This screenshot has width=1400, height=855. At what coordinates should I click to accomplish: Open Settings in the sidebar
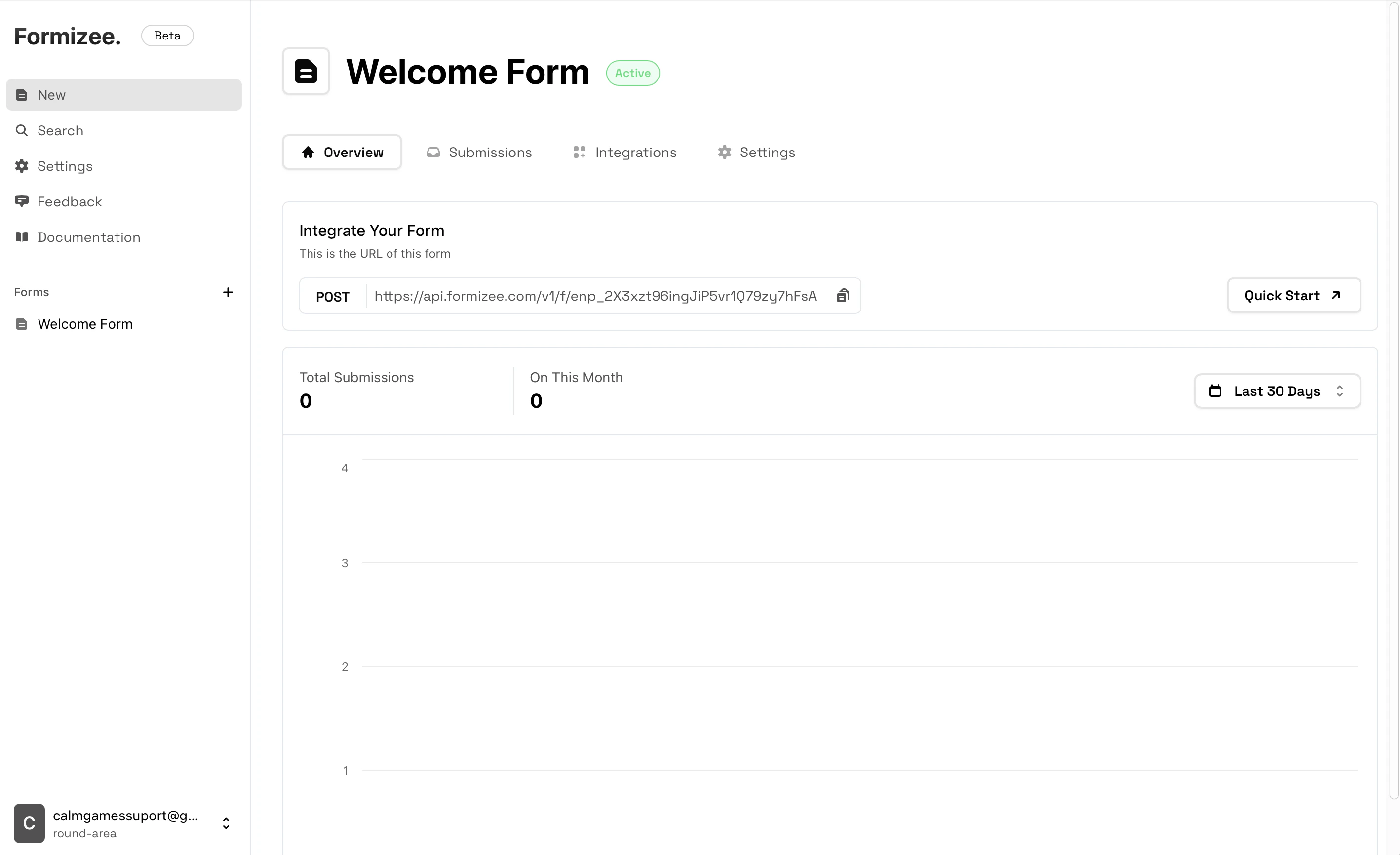124,166
